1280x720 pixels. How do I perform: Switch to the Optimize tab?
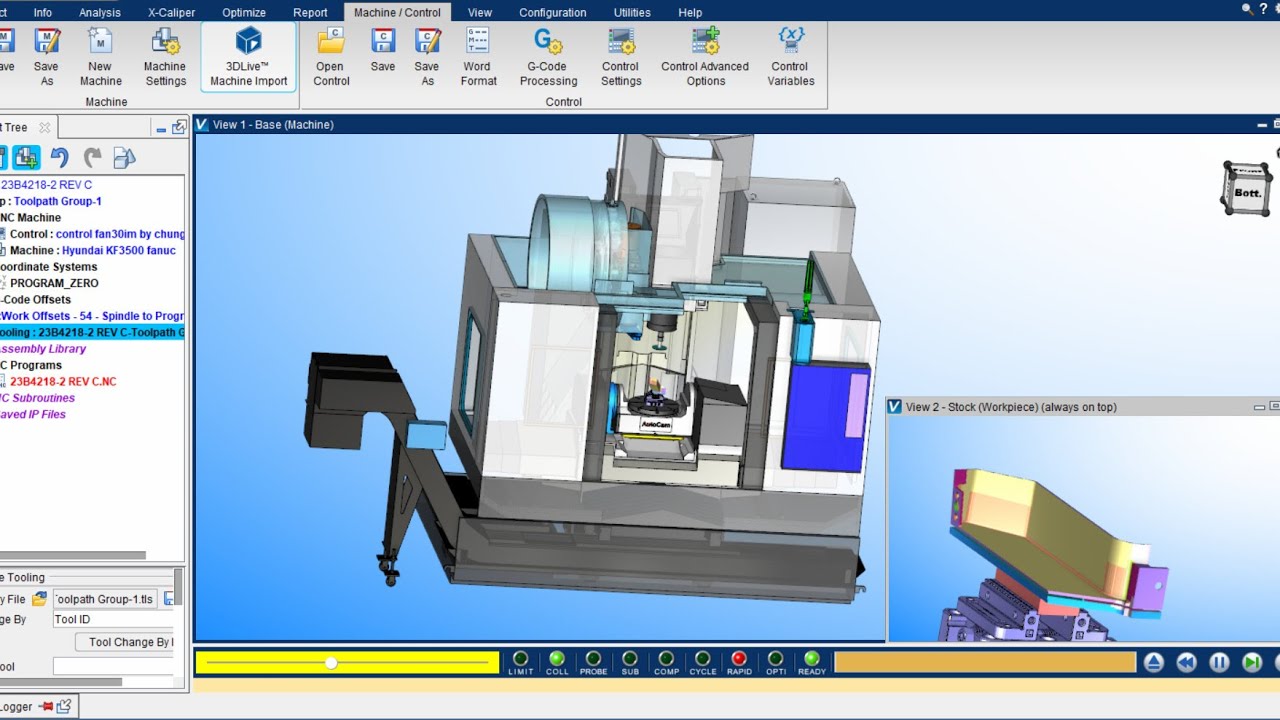(x=244, y=12)
